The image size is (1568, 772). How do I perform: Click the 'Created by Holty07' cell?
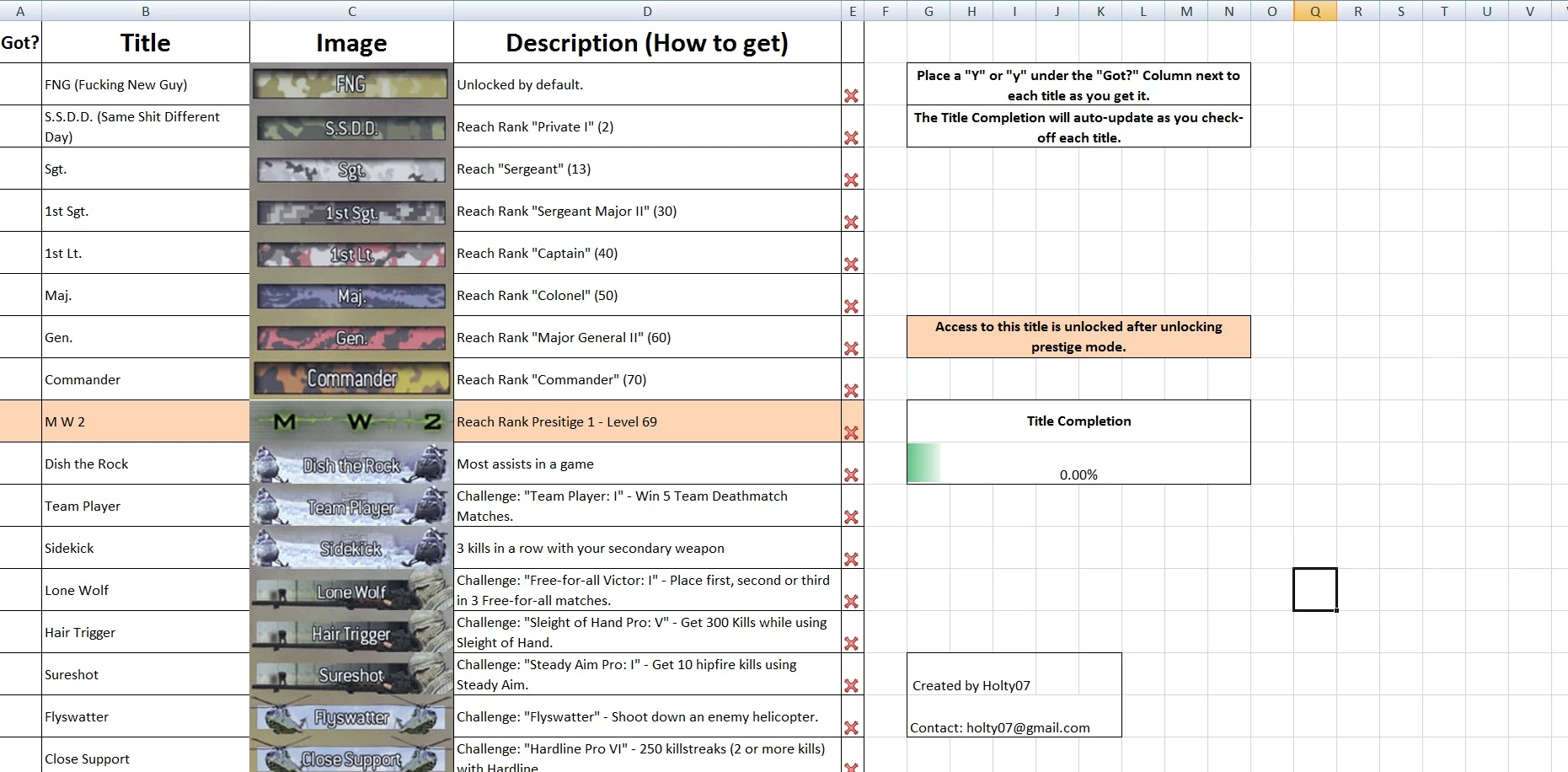[971, 686]
